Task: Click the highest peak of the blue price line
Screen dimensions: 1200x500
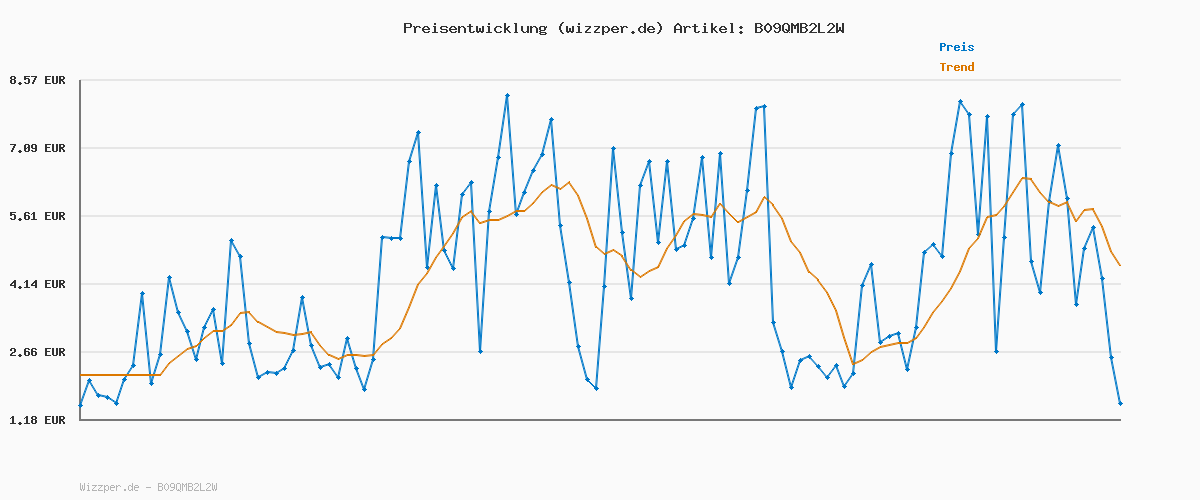Action: [x=507, y=96]
